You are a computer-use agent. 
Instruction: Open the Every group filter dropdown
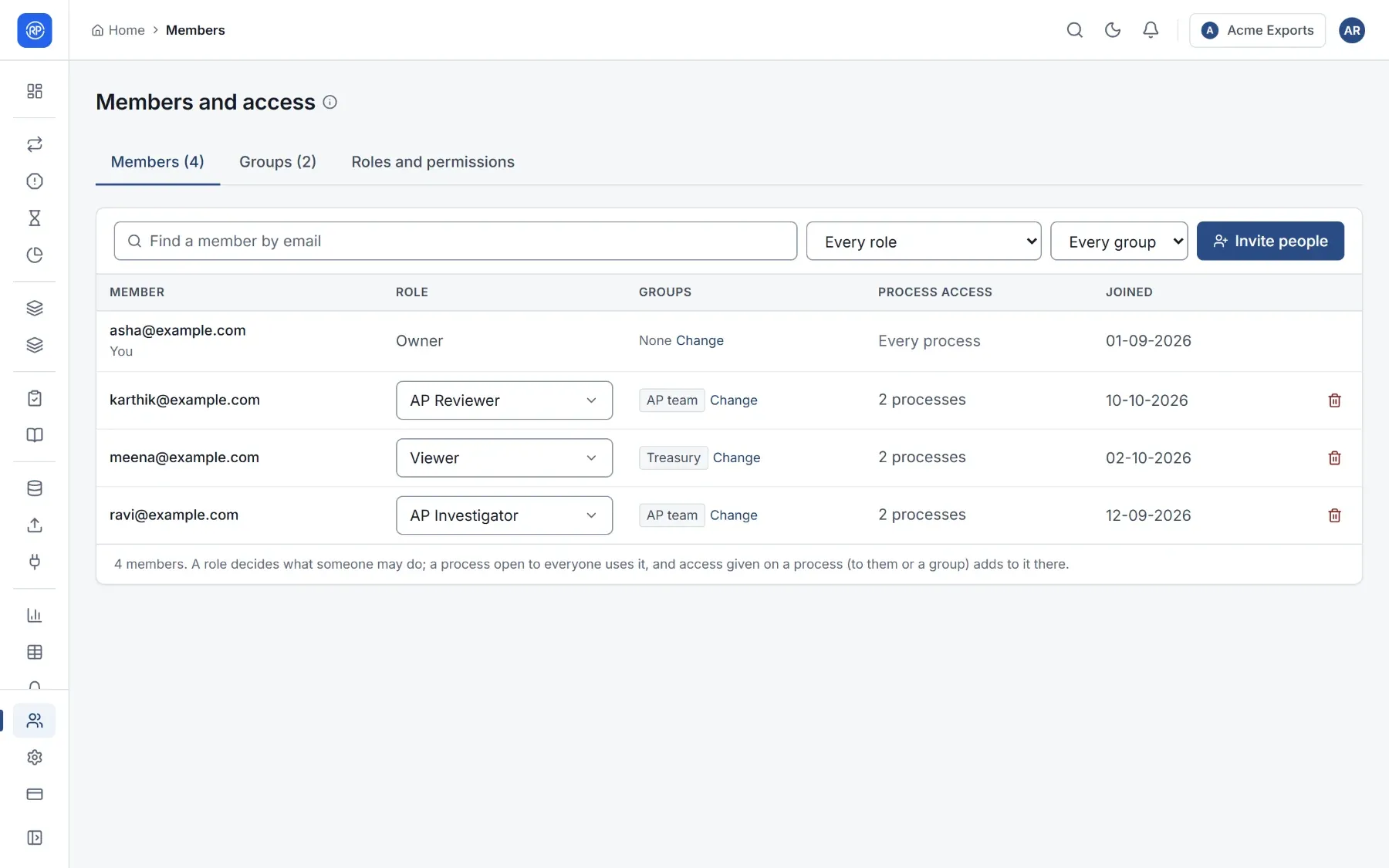click(x=1119, y=241)
